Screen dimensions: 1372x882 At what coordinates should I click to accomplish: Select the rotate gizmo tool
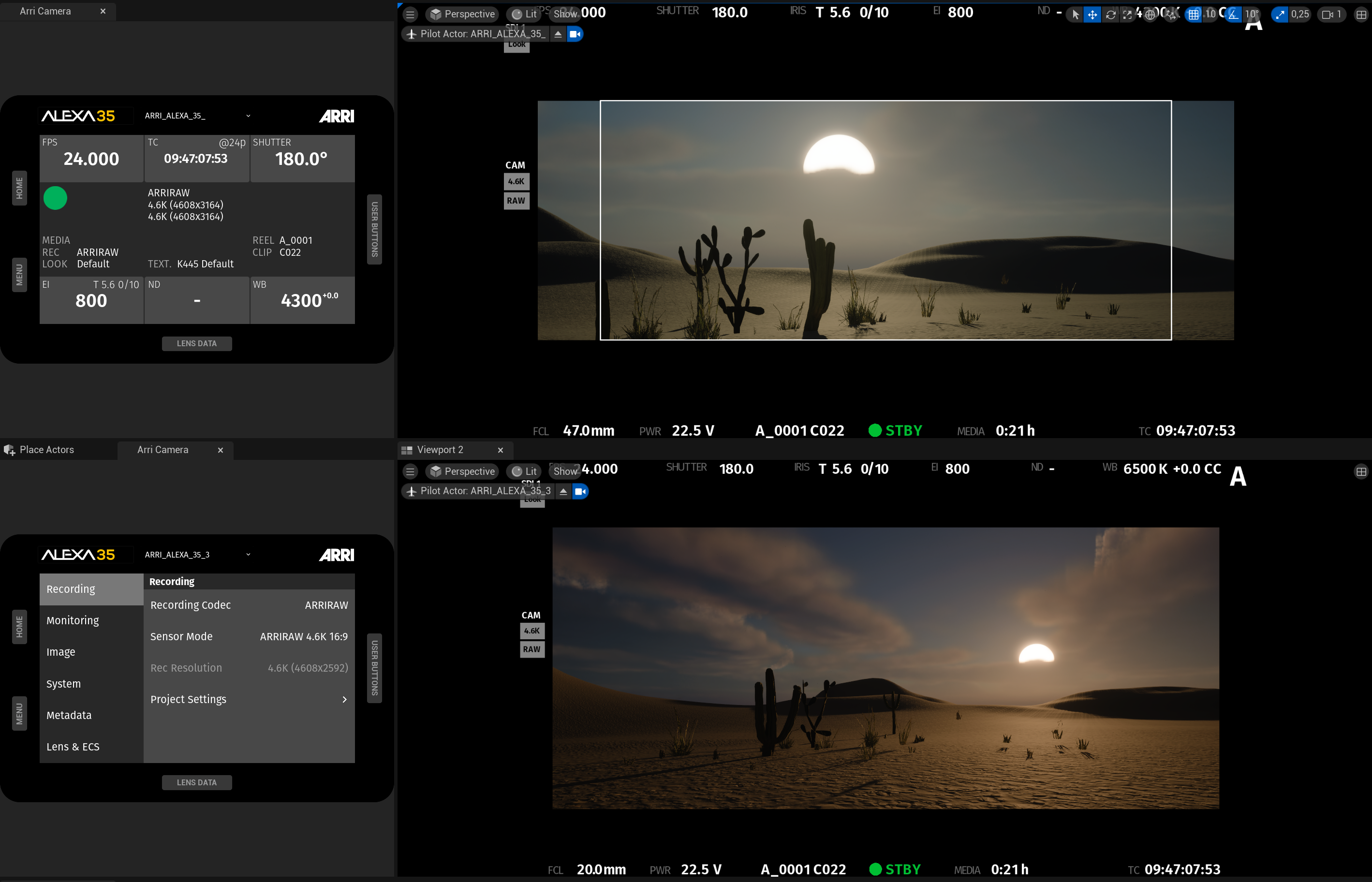click(1110, 15)
